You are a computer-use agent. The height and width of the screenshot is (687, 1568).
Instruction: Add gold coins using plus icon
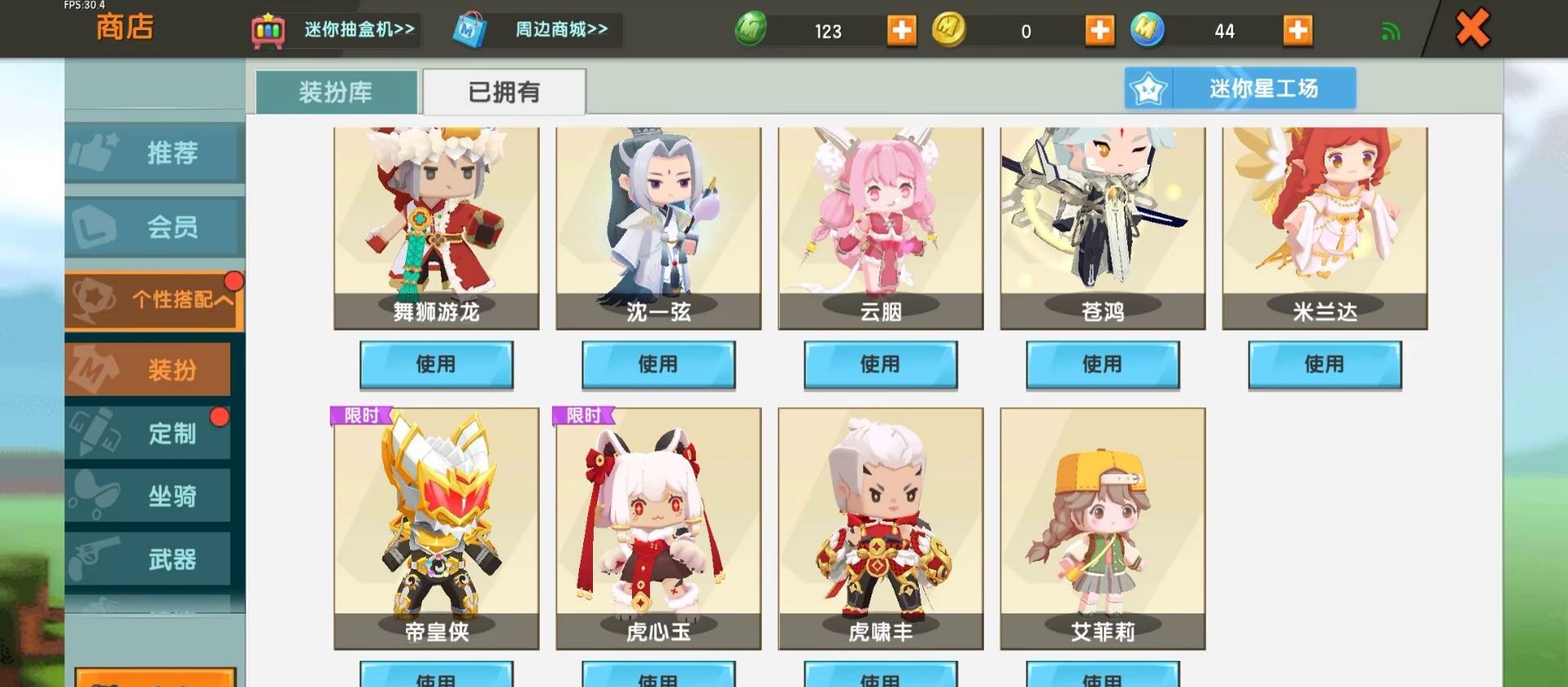[1099, 31]
